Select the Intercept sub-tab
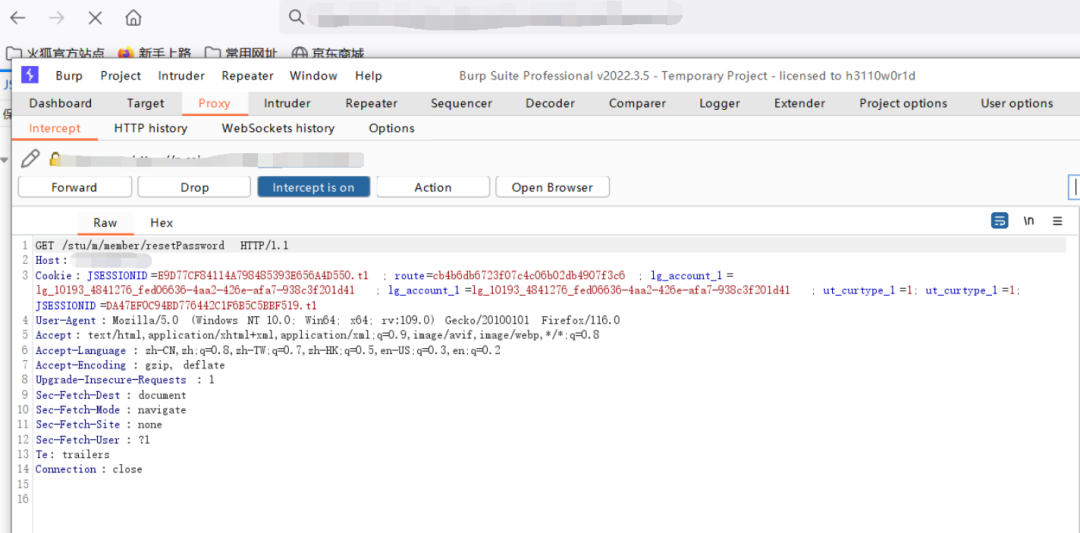 pyautogui.click(x=54, y=128)
